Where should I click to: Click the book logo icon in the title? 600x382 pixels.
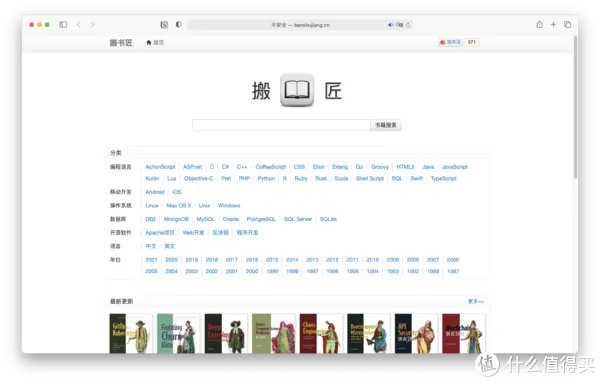297,90
